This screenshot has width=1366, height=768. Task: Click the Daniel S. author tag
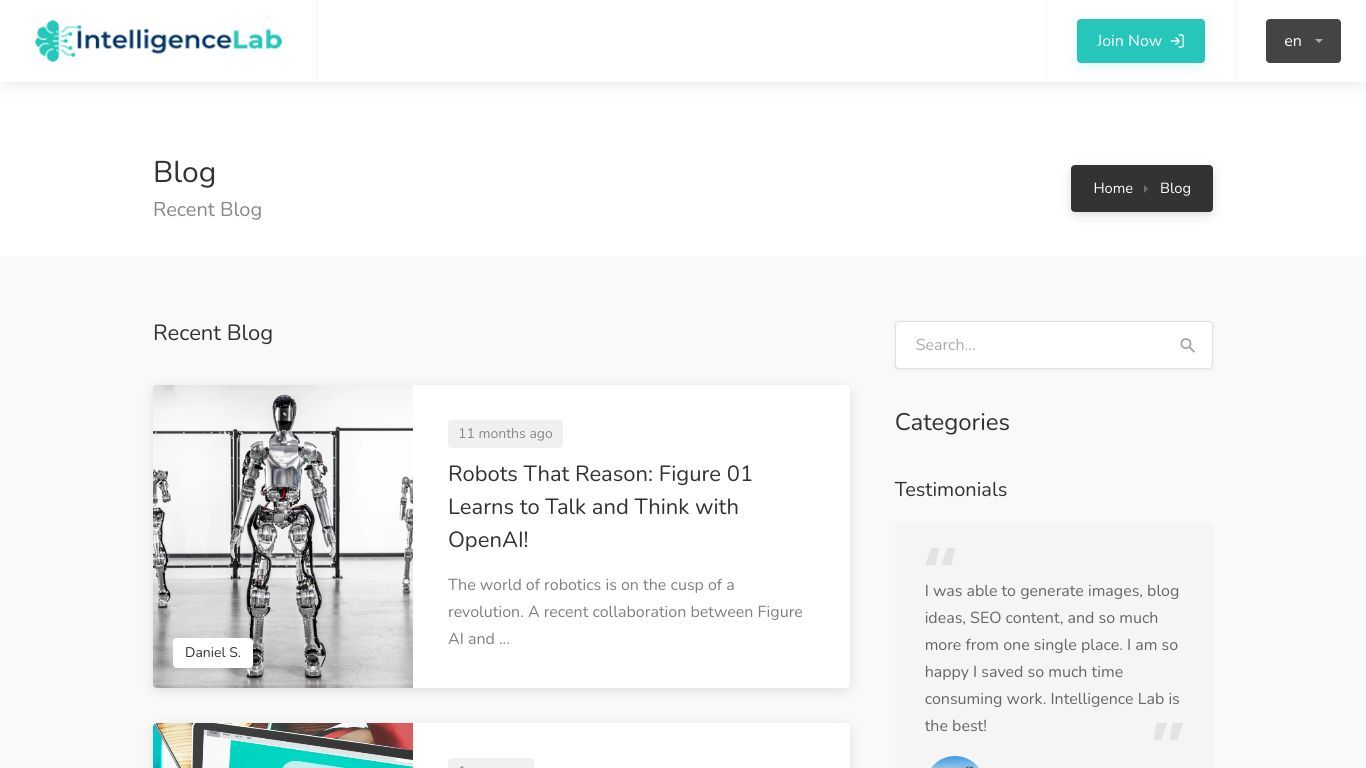pos(213,652)
